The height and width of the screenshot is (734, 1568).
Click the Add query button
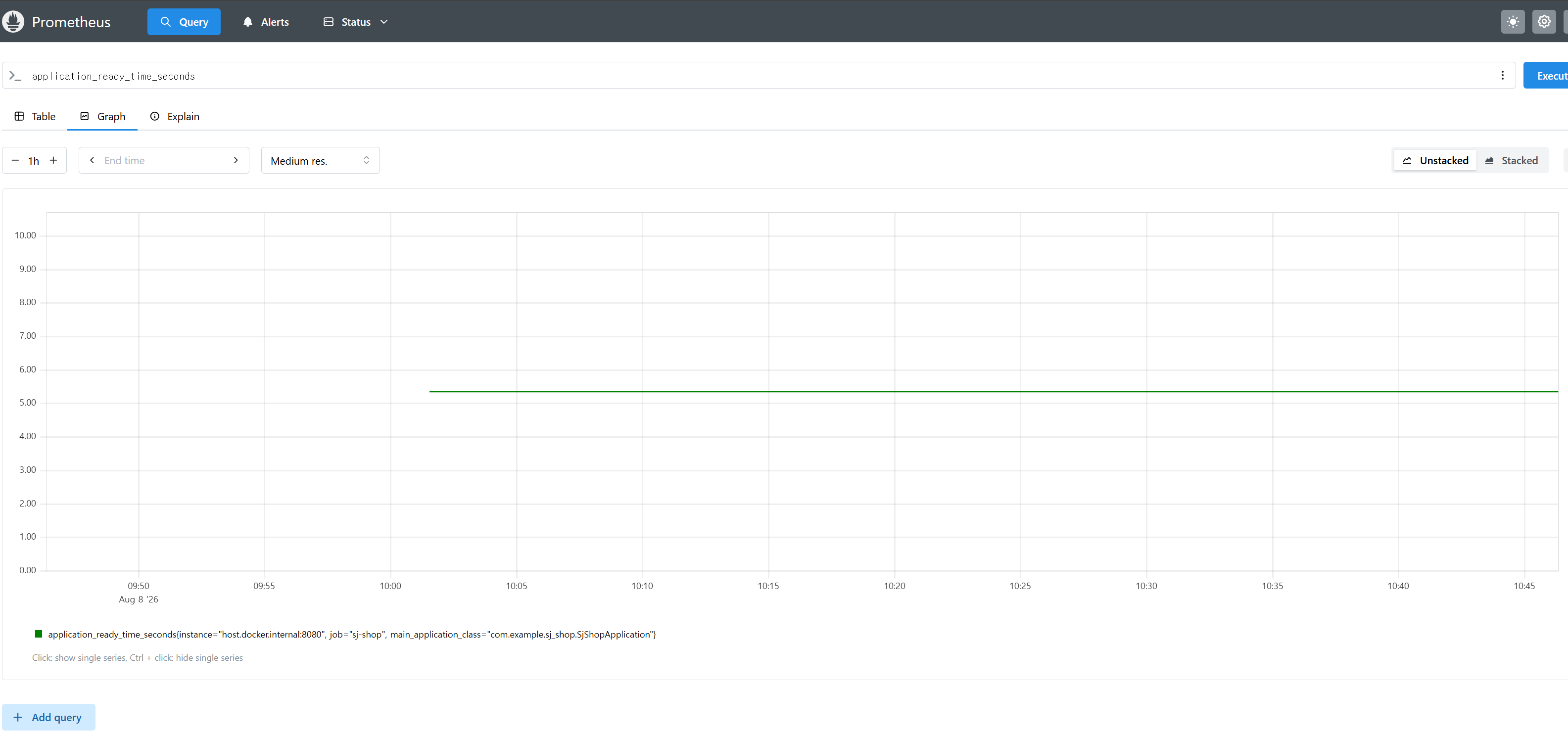48,717
